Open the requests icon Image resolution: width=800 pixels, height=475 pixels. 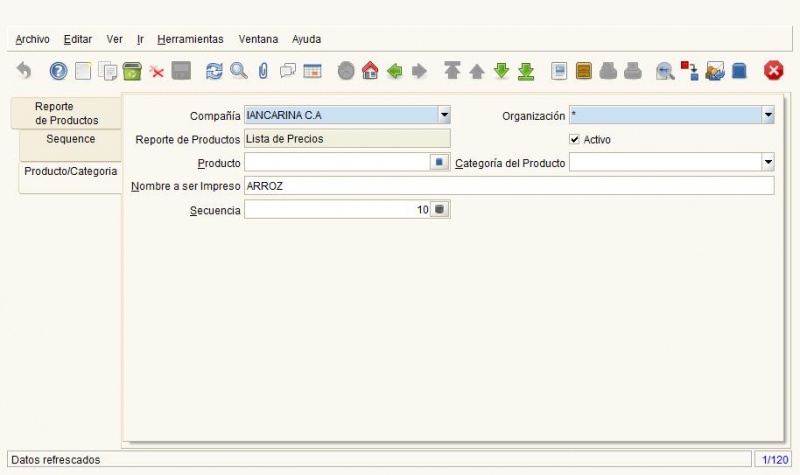pyautogui.click(x=715, y=70)
